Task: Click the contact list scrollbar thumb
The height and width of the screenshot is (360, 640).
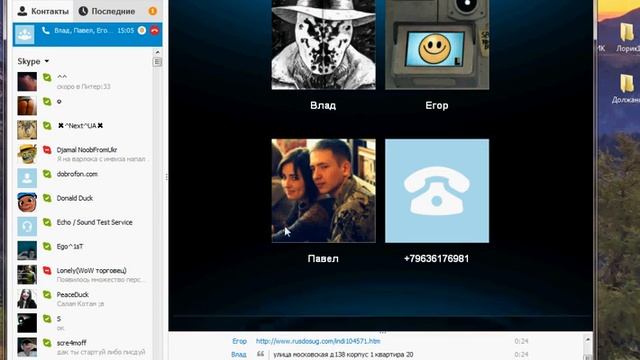Action: point(157,62)
